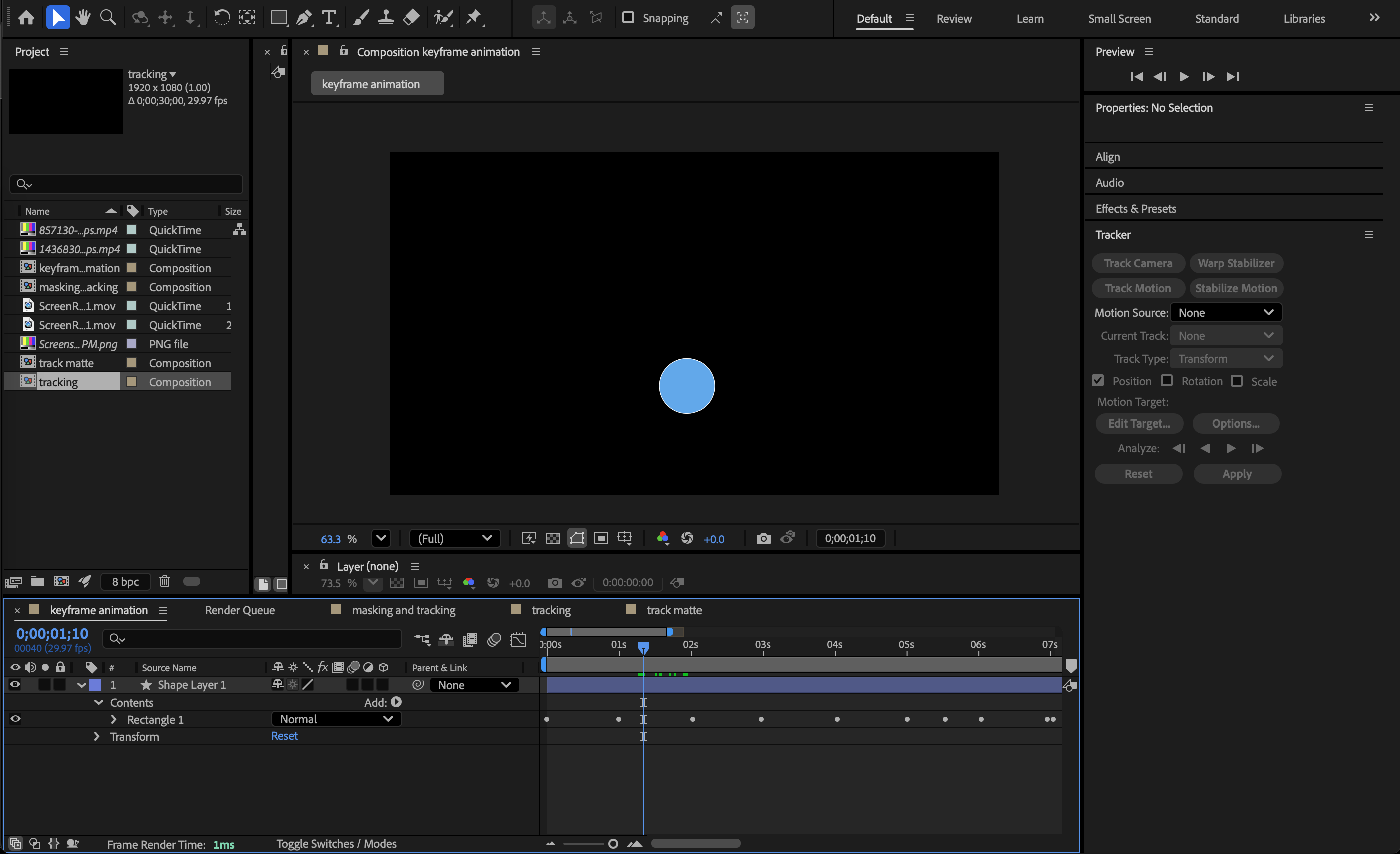Image resolution: width=1400 pixels, height=854 pixels.
Task: Hide Shape Layer 1 with eye icon
Action: 15,685
